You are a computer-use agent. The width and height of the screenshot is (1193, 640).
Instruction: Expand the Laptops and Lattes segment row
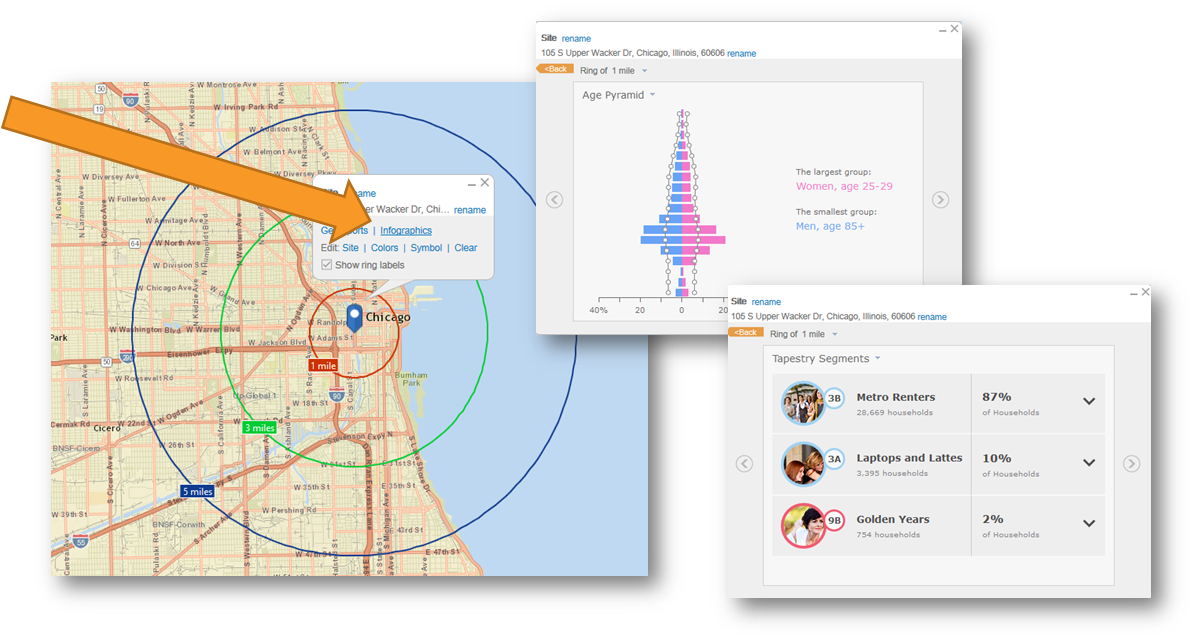[x=1089, y=463]
